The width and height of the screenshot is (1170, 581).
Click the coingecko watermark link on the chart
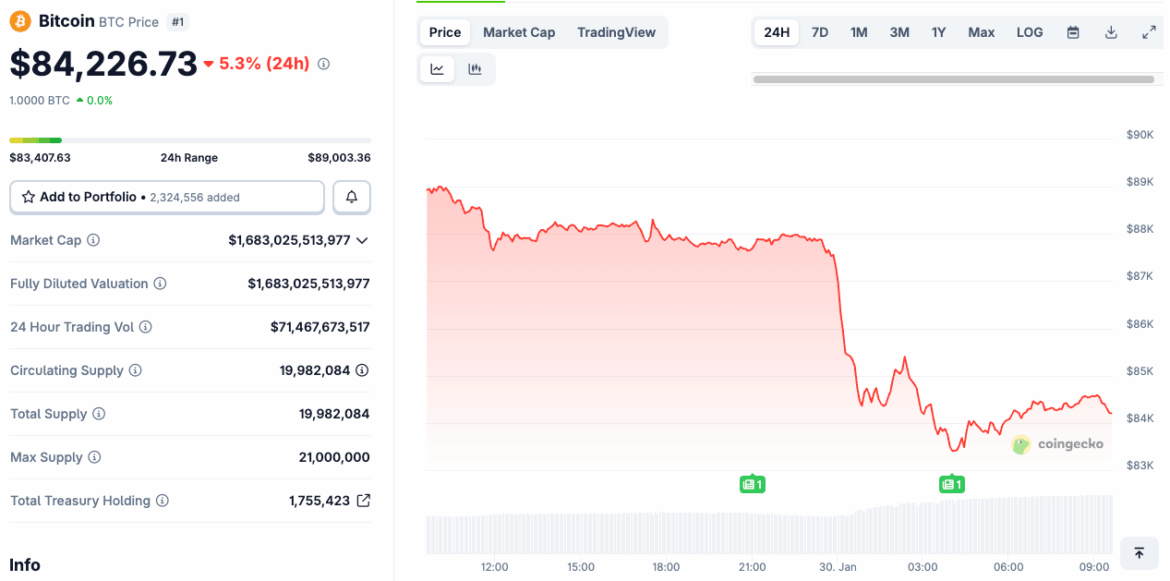[x=1058, y=445]
